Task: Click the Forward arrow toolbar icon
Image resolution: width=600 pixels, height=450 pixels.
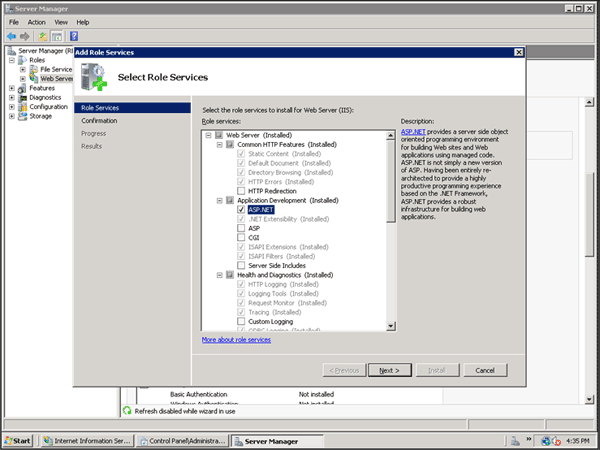Action: pyautogui.click(x=24, y=36)
